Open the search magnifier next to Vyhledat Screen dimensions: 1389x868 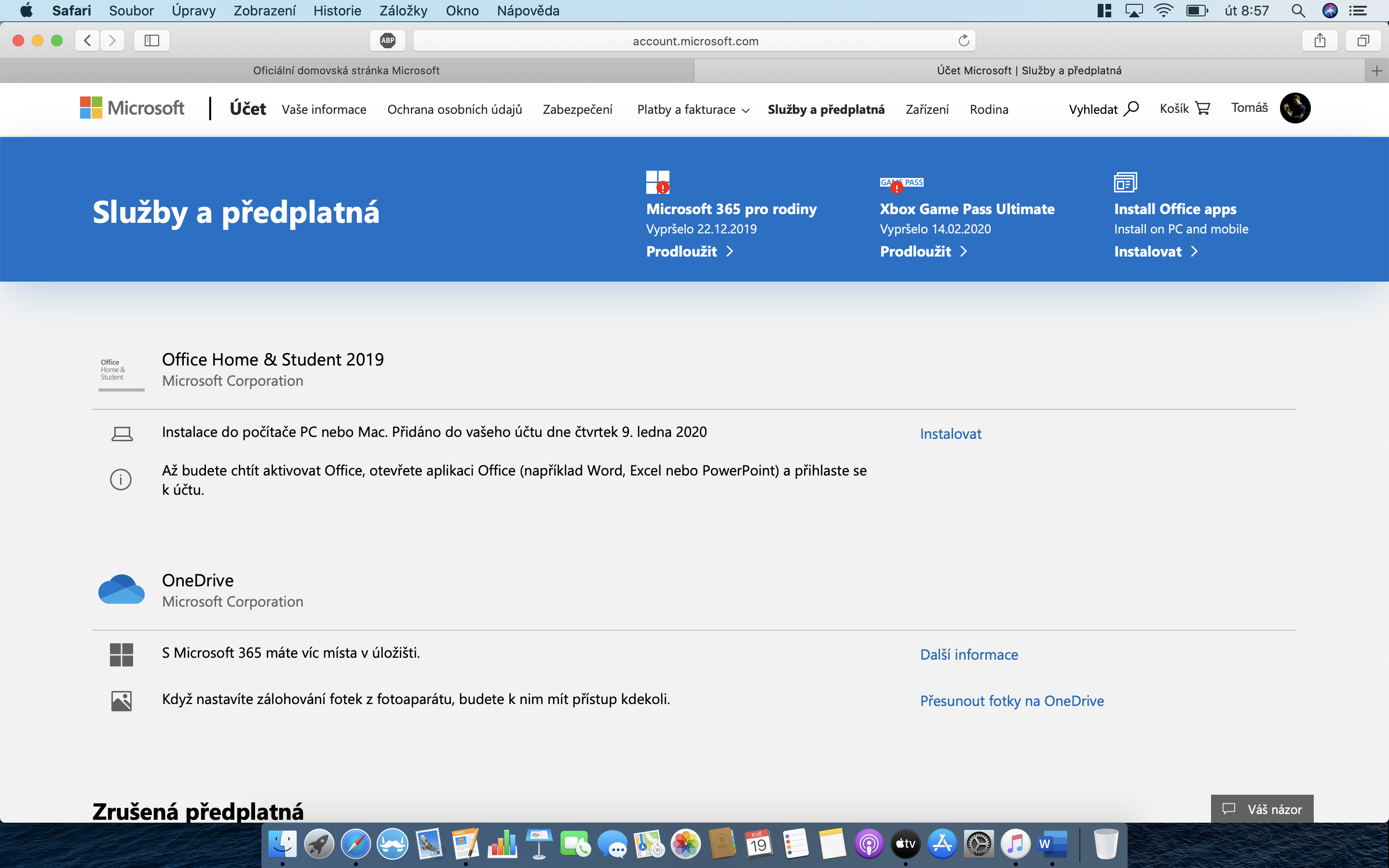[x=1131, y=108]
